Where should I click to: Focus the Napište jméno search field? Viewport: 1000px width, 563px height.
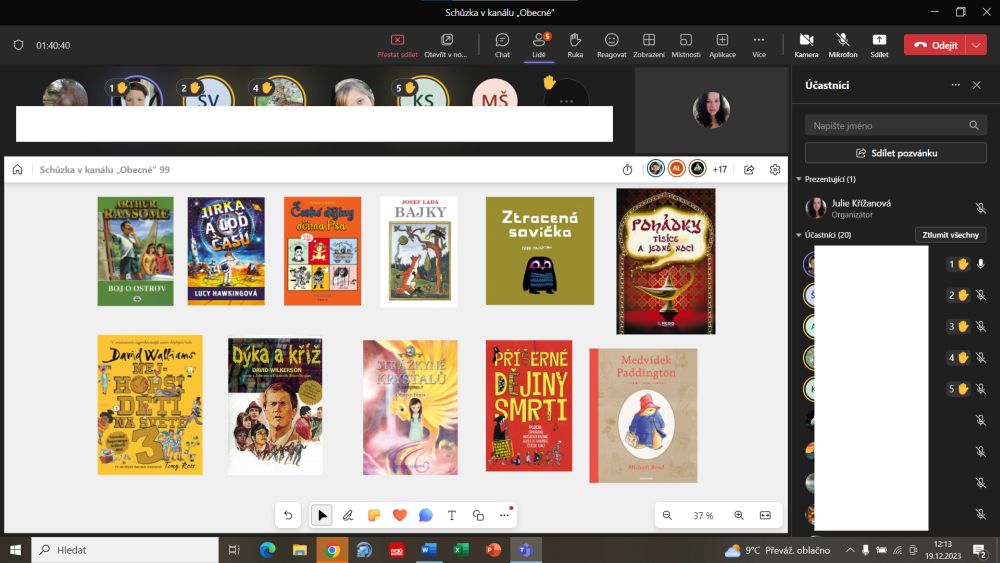(x=895, y=126)
